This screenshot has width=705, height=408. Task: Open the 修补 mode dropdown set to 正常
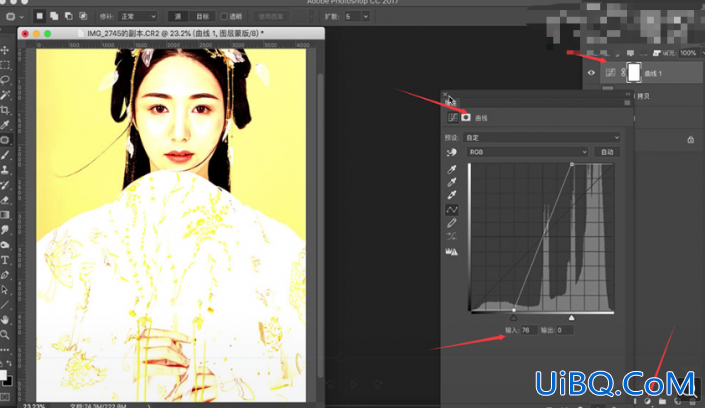pos(138,17)
